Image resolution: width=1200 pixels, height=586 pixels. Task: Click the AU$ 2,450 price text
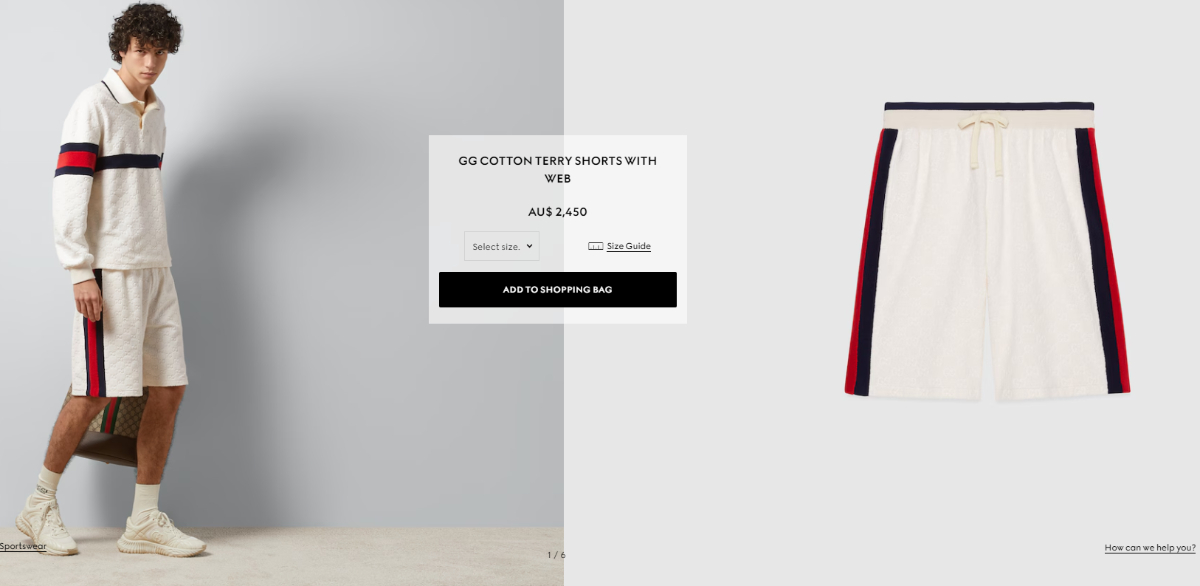(x=558, y=212)
